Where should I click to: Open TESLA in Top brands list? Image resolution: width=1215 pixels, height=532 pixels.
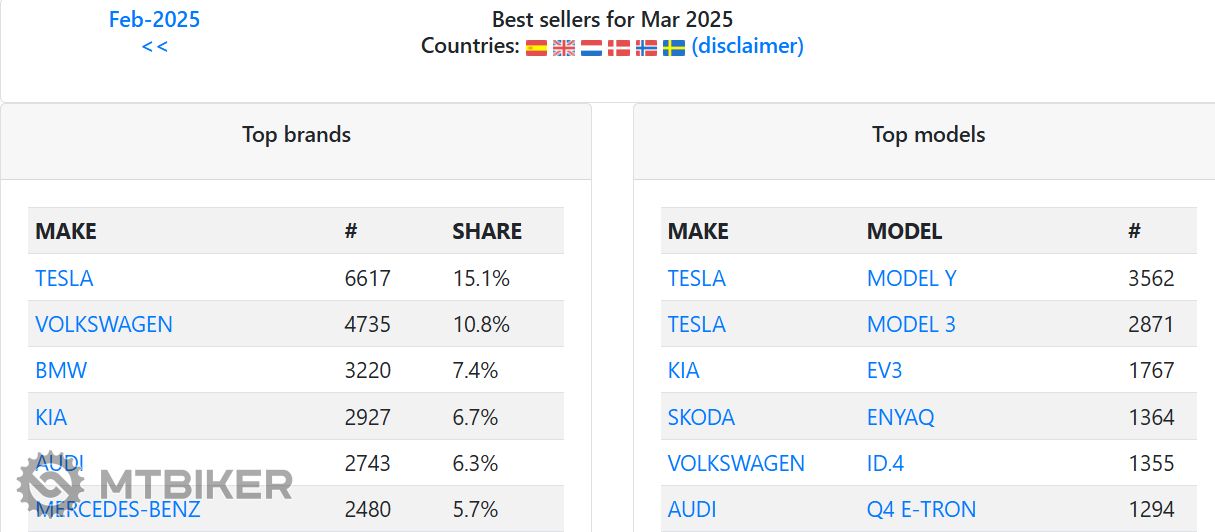[x=64, y=278]
